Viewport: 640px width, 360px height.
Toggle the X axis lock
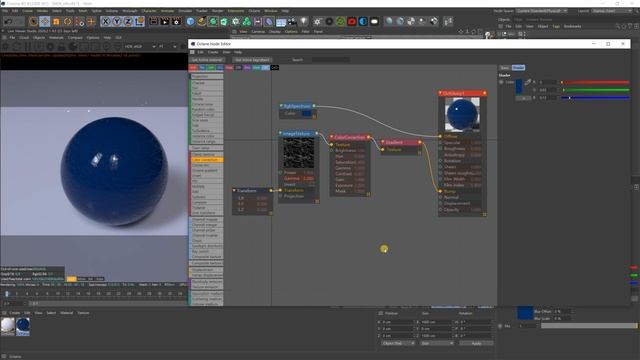(105, 21)
